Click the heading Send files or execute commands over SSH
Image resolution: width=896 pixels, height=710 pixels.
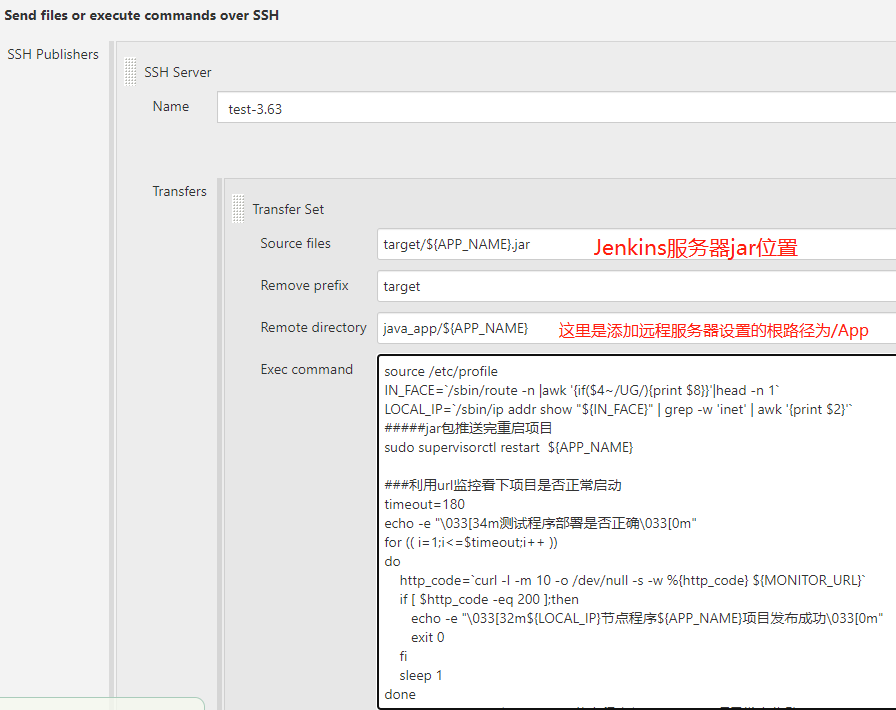click(x=140, y=16)
